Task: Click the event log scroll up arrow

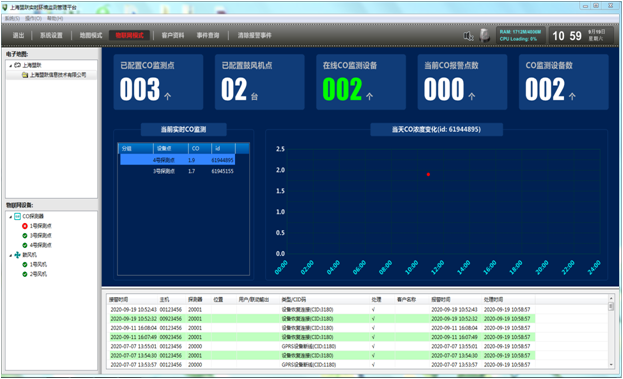Action: 611,298
